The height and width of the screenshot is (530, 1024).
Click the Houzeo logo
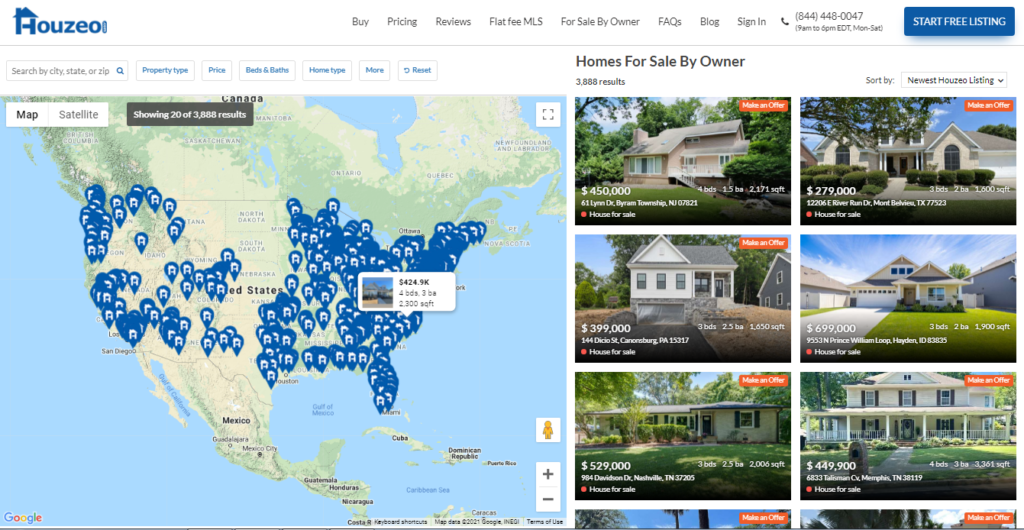tap(60, 22)
